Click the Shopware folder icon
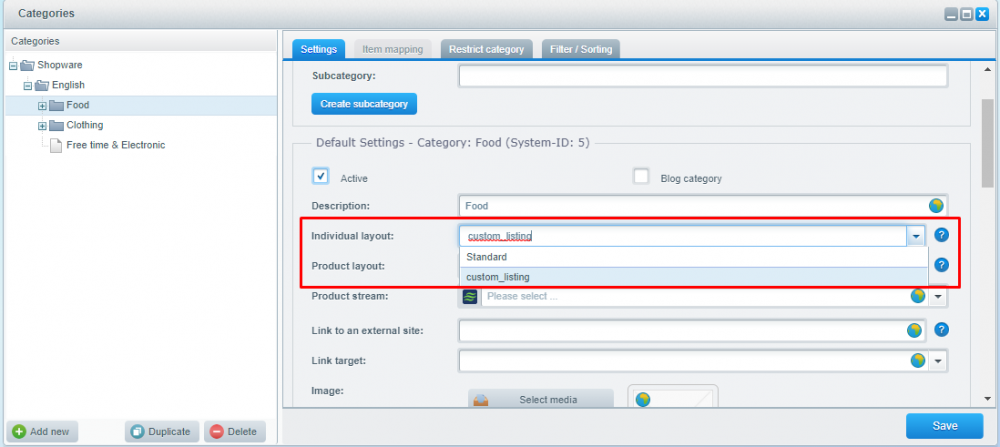The image size is (1000, 447). 27,65
